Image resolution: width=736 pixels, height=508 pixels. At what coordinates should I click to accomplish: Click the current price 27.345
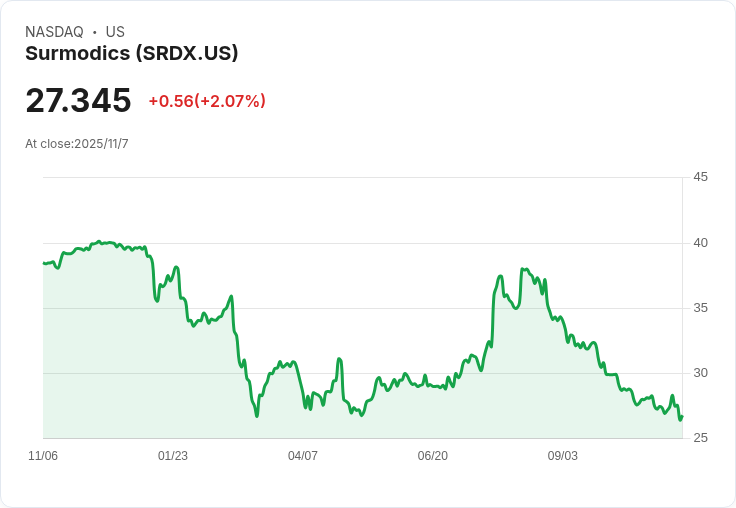click(78, 101)
